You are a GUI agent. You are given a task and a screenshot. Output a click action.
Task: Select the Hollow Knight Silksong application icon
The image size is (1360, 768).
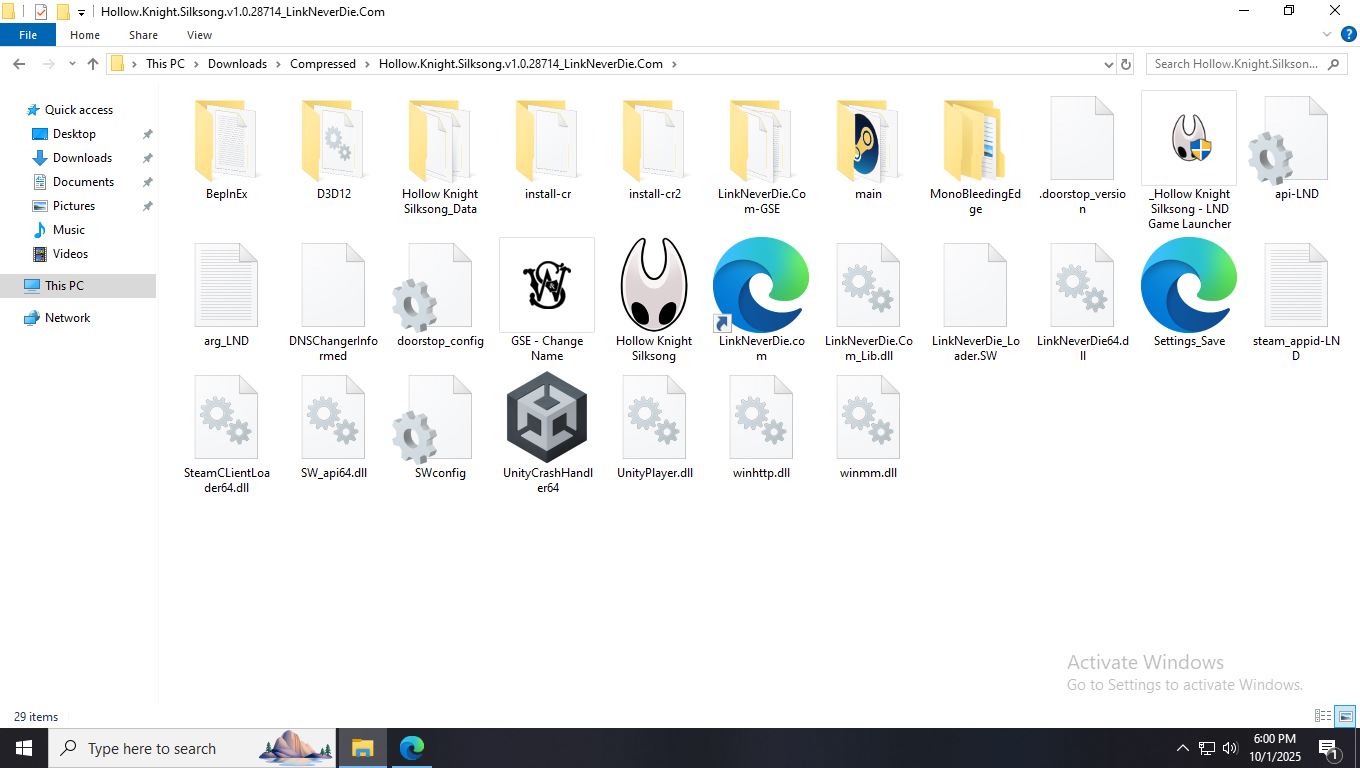pyautogui.click(x=654, y=286)
